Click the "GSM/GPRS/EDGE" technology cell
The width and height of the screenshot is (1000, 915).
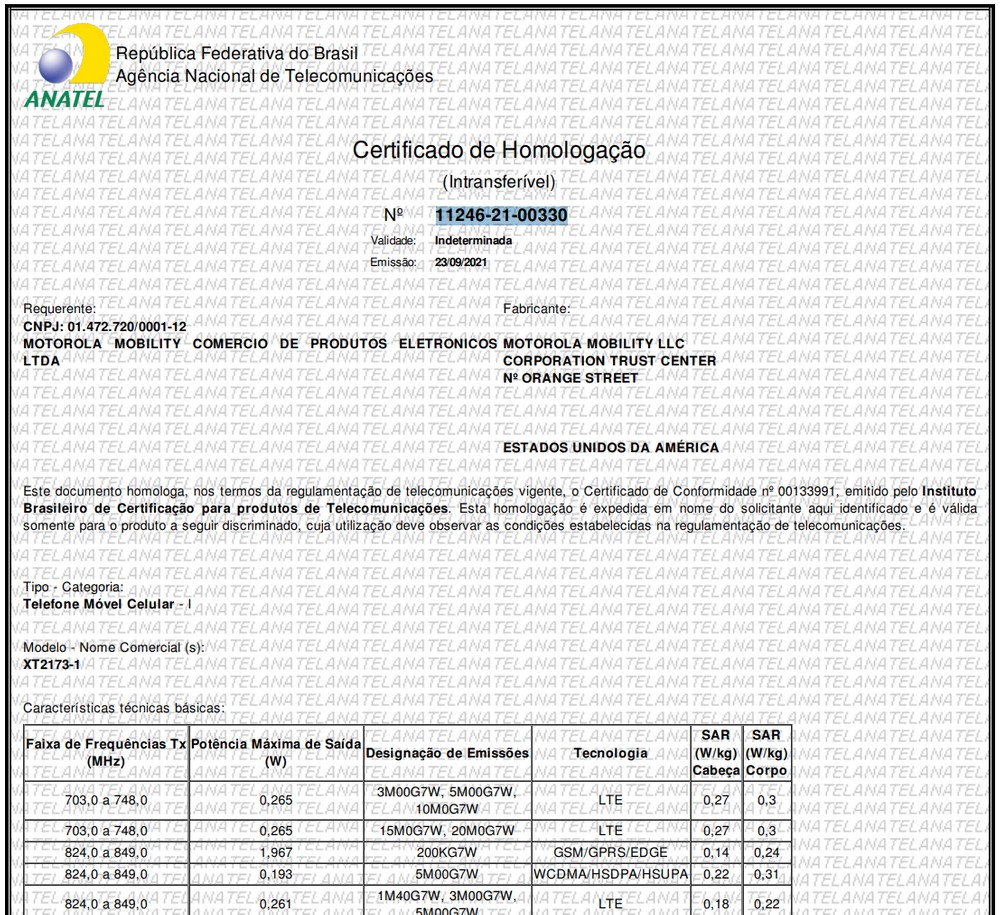point(610,853)
